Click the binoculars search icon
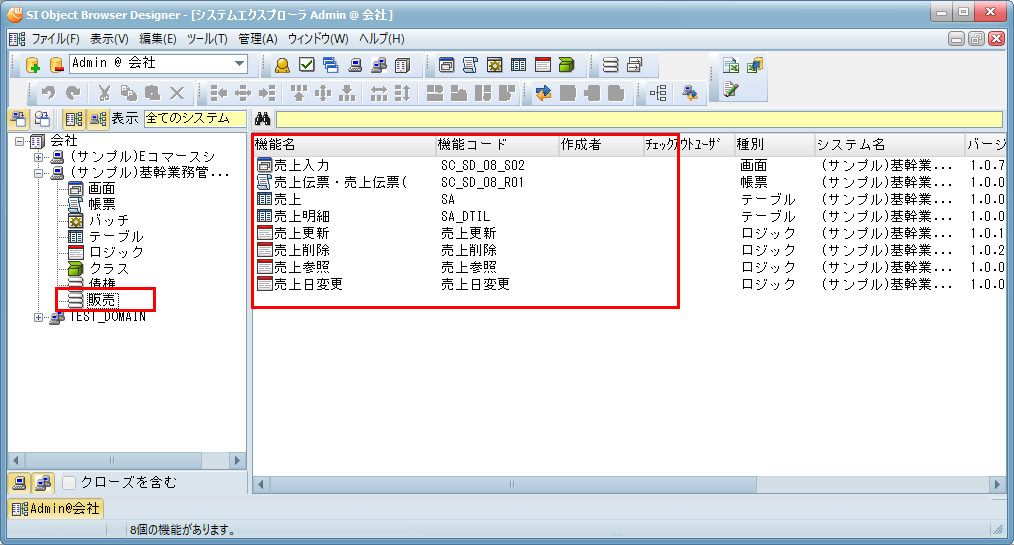 point(264,119)
